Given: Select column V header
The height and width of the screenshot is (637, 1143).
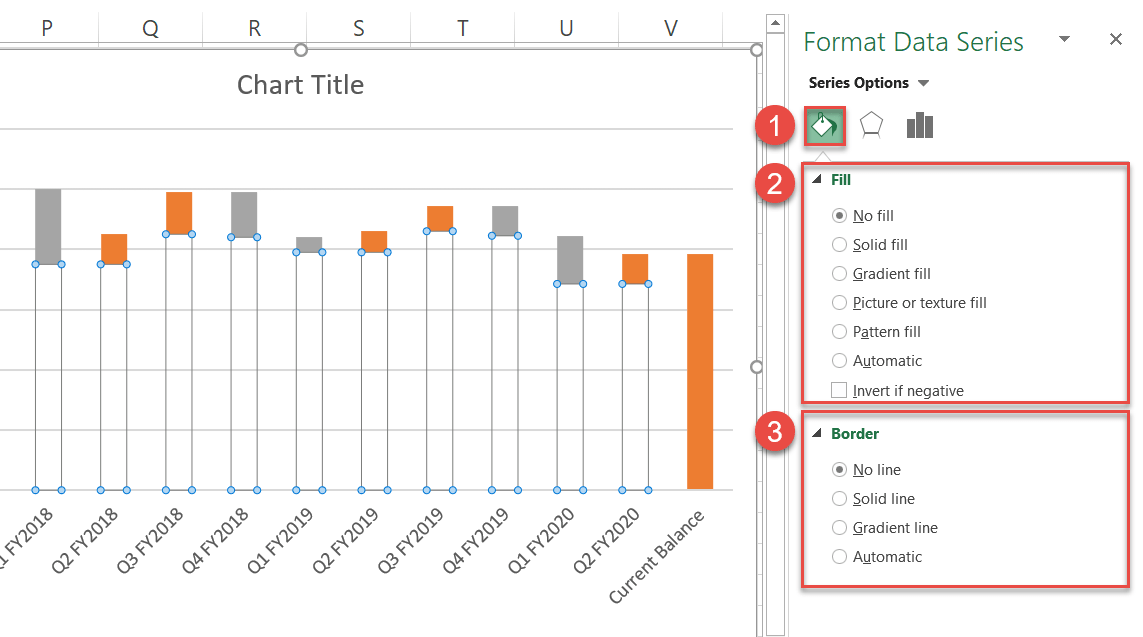Looking at the screenshot, I should [671, 28].
